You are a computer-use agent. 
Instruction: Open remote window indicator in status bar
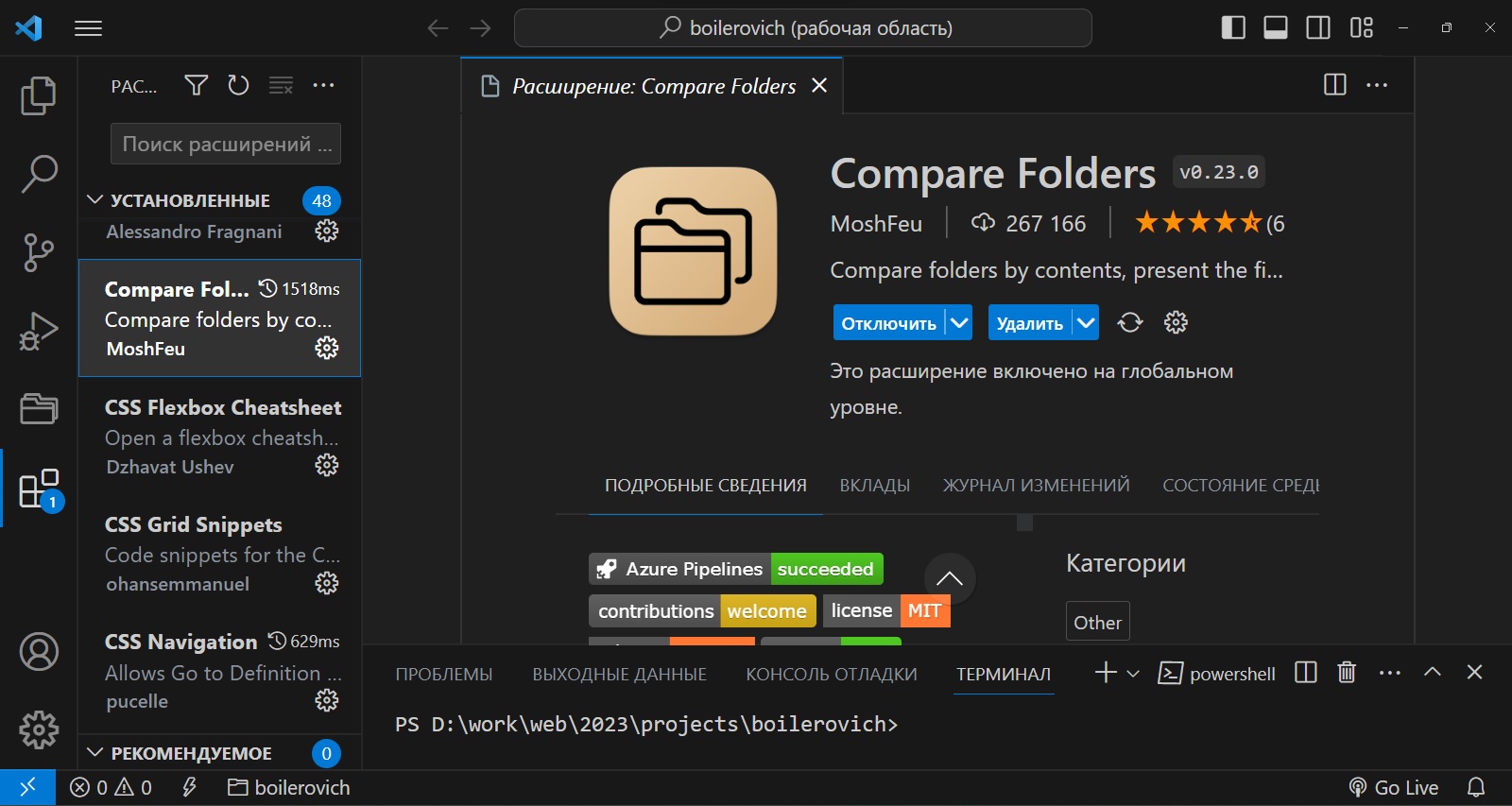[27, 787]
